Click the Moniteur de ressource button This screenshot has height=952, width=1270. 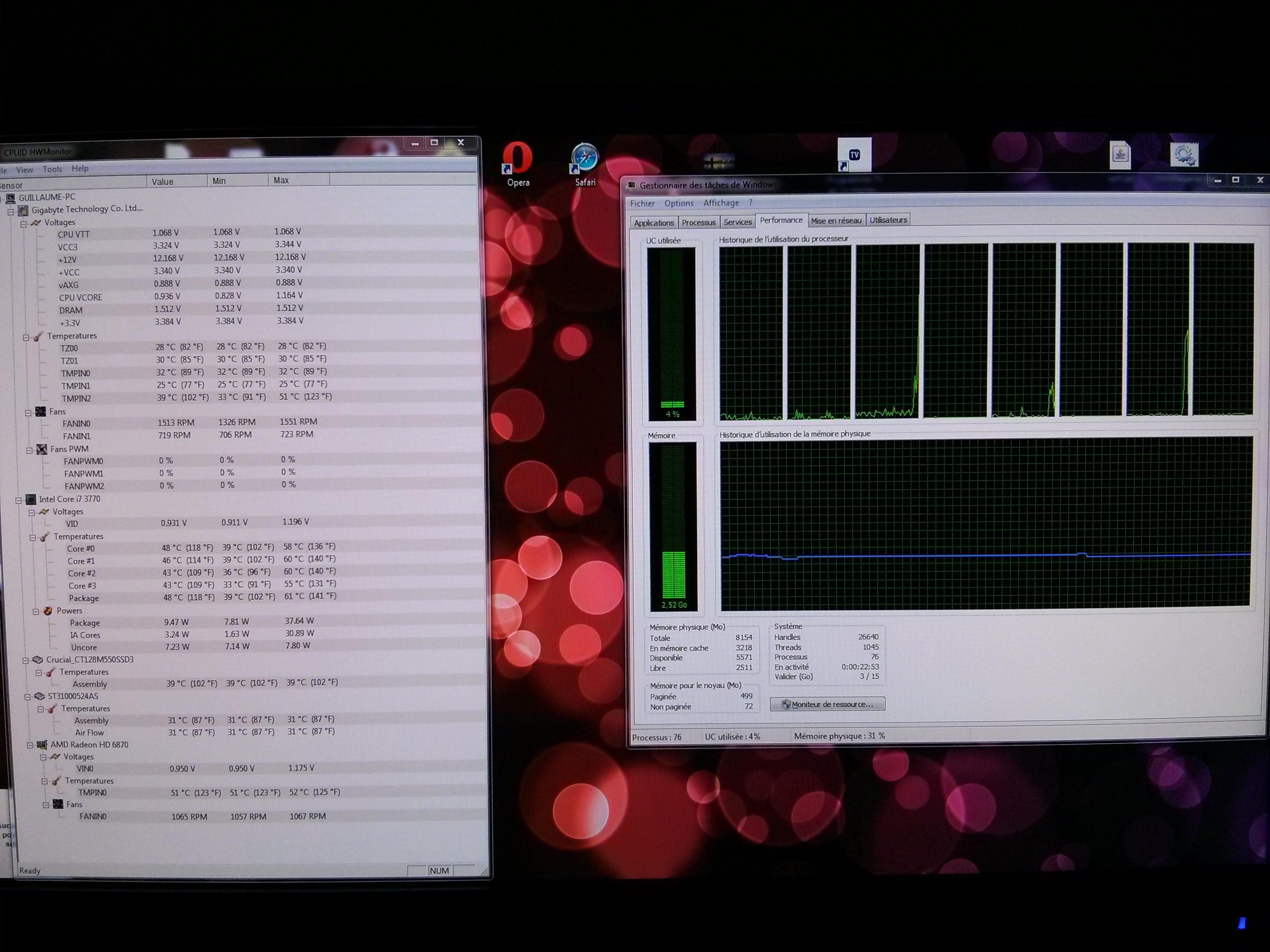pos(827,704)
